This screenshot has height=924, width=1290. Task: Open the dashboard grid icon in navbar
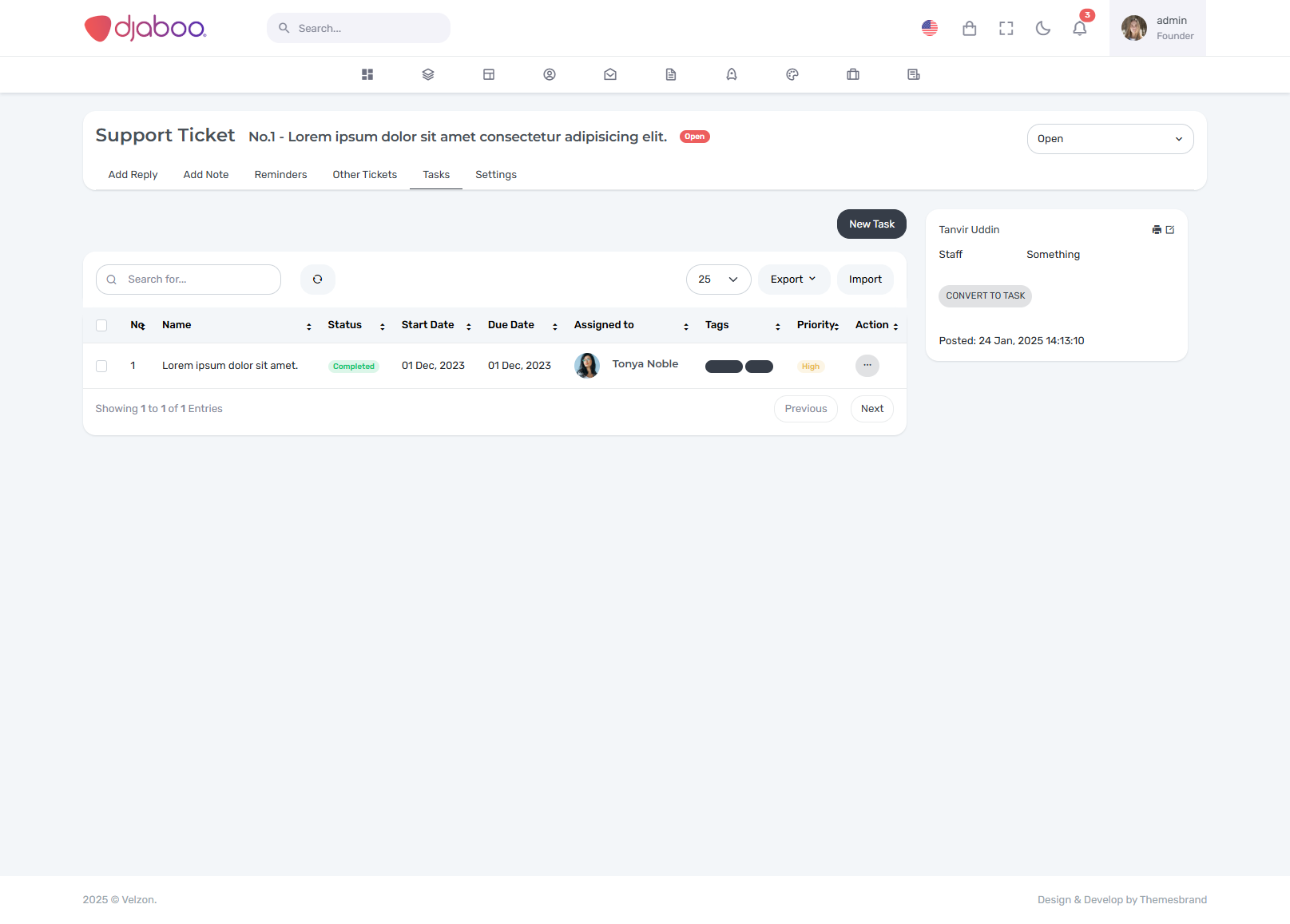(367, 74)
